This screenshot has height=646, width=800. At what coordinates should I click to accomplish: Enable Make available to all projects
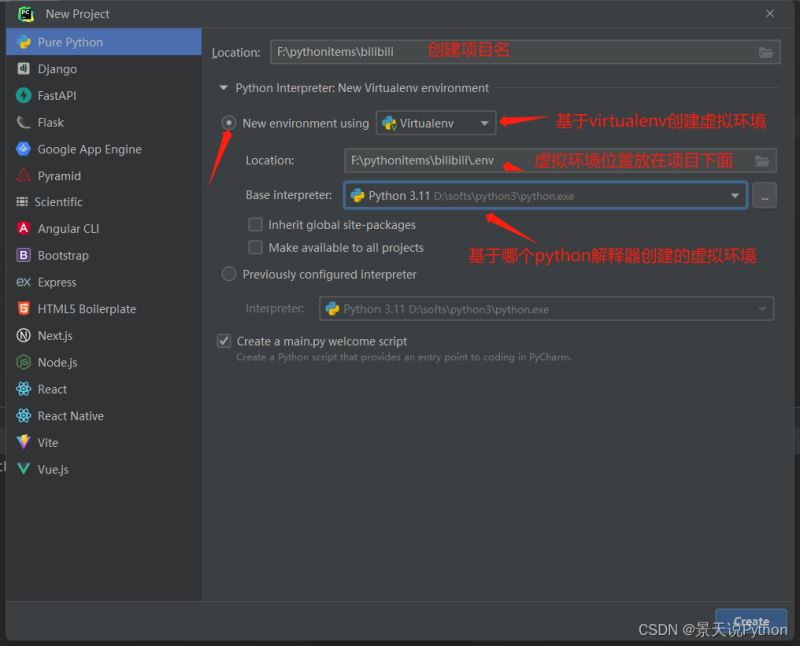(255, 247)
